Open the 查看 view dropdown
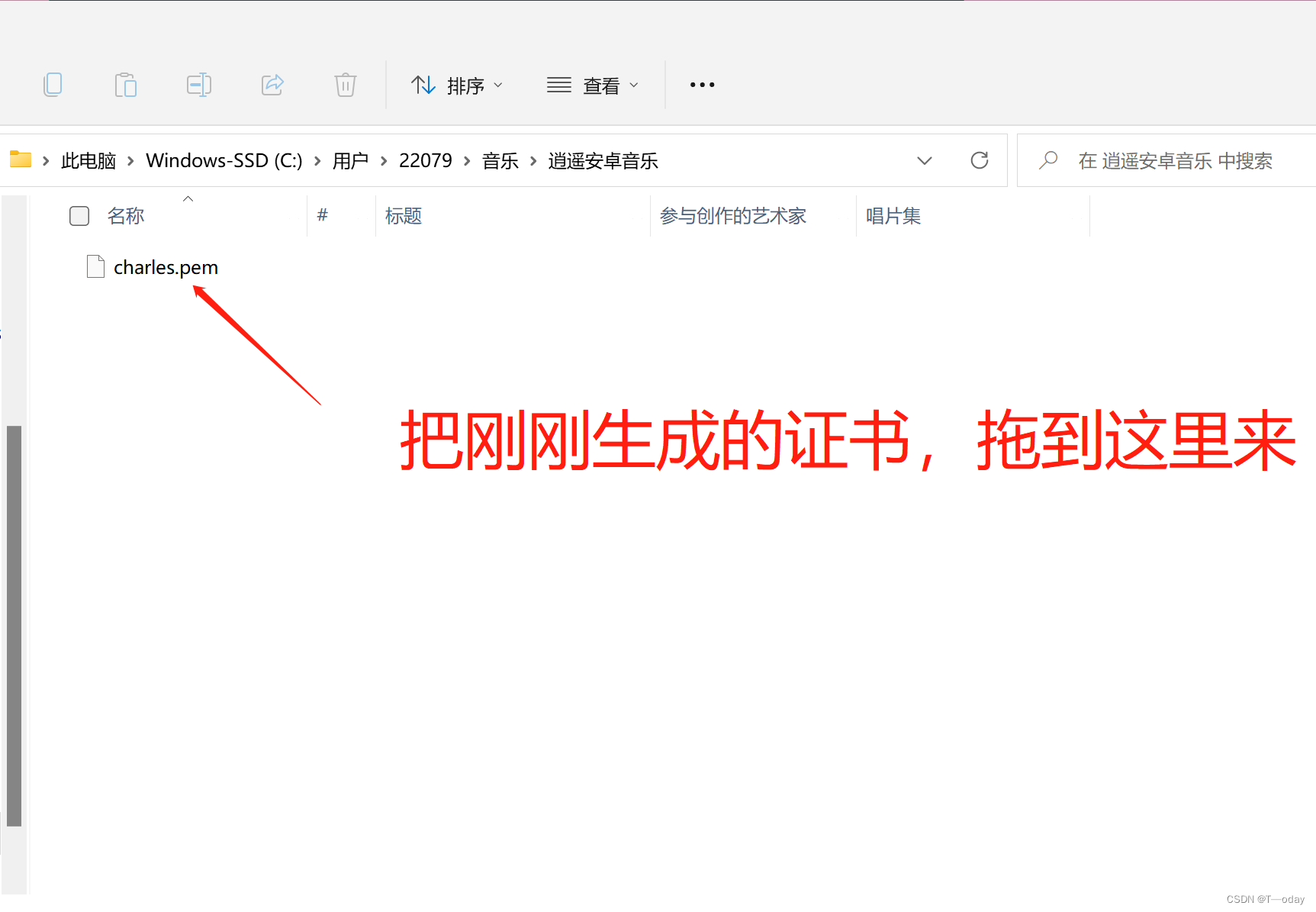Screen dimensions: 1316x912 point(592,85)
